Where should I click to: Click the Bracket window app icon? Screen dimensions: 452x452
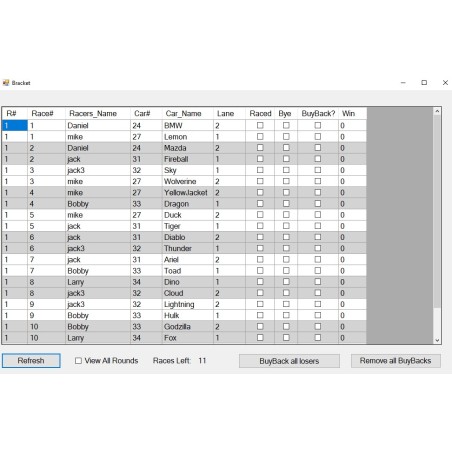6,83
